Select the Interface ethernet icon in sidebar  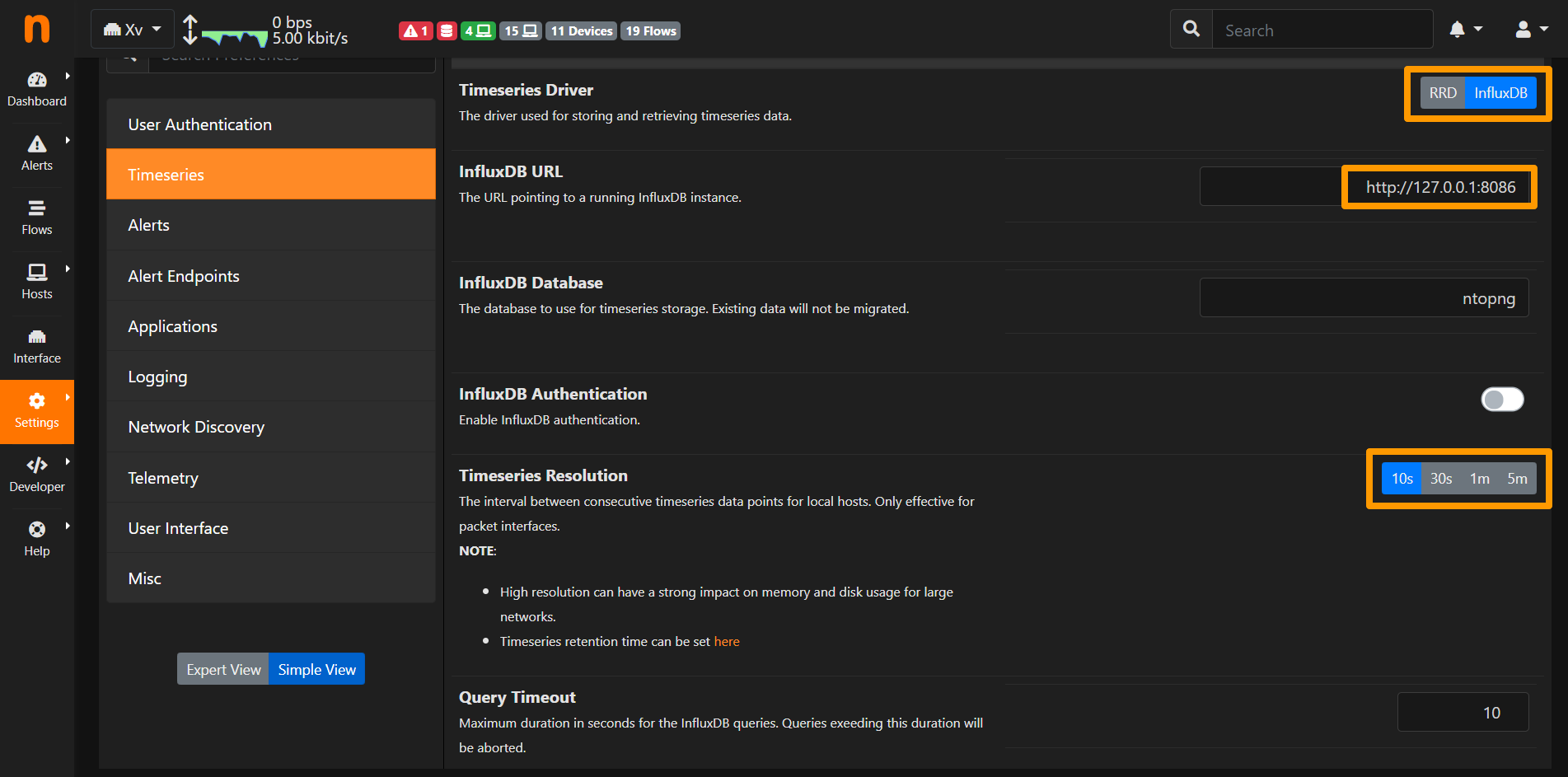[37, 337]
